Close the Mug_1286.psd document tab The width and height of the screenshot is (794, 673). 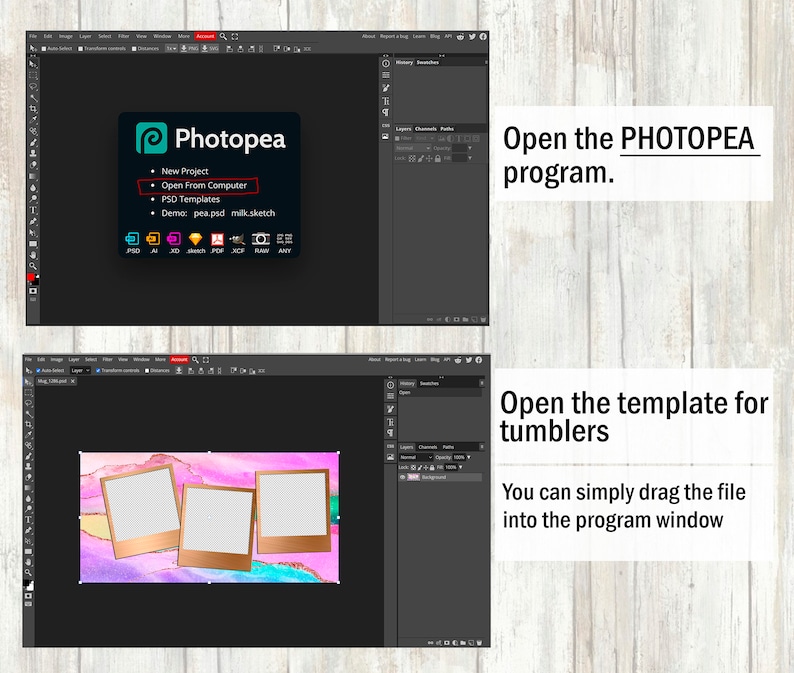tap(73, 381)
